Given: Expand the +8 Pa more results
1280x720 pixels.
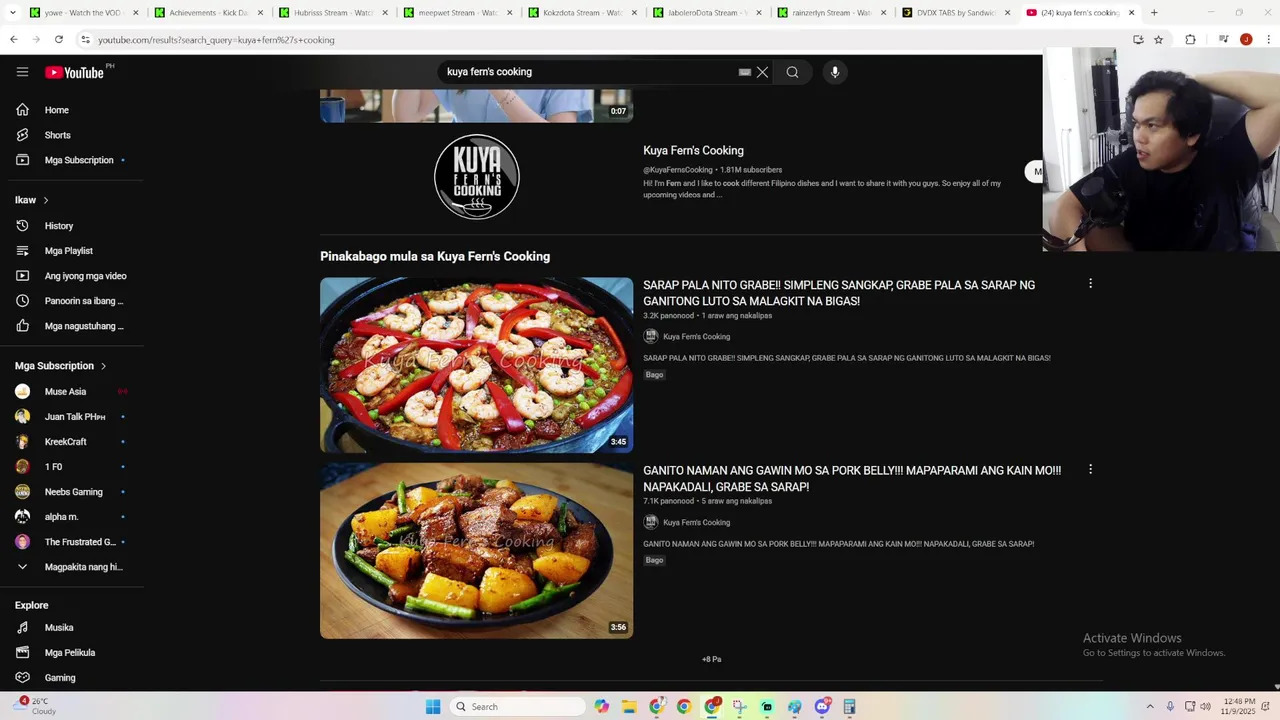Looking at the screenshot, I should 711,659.
